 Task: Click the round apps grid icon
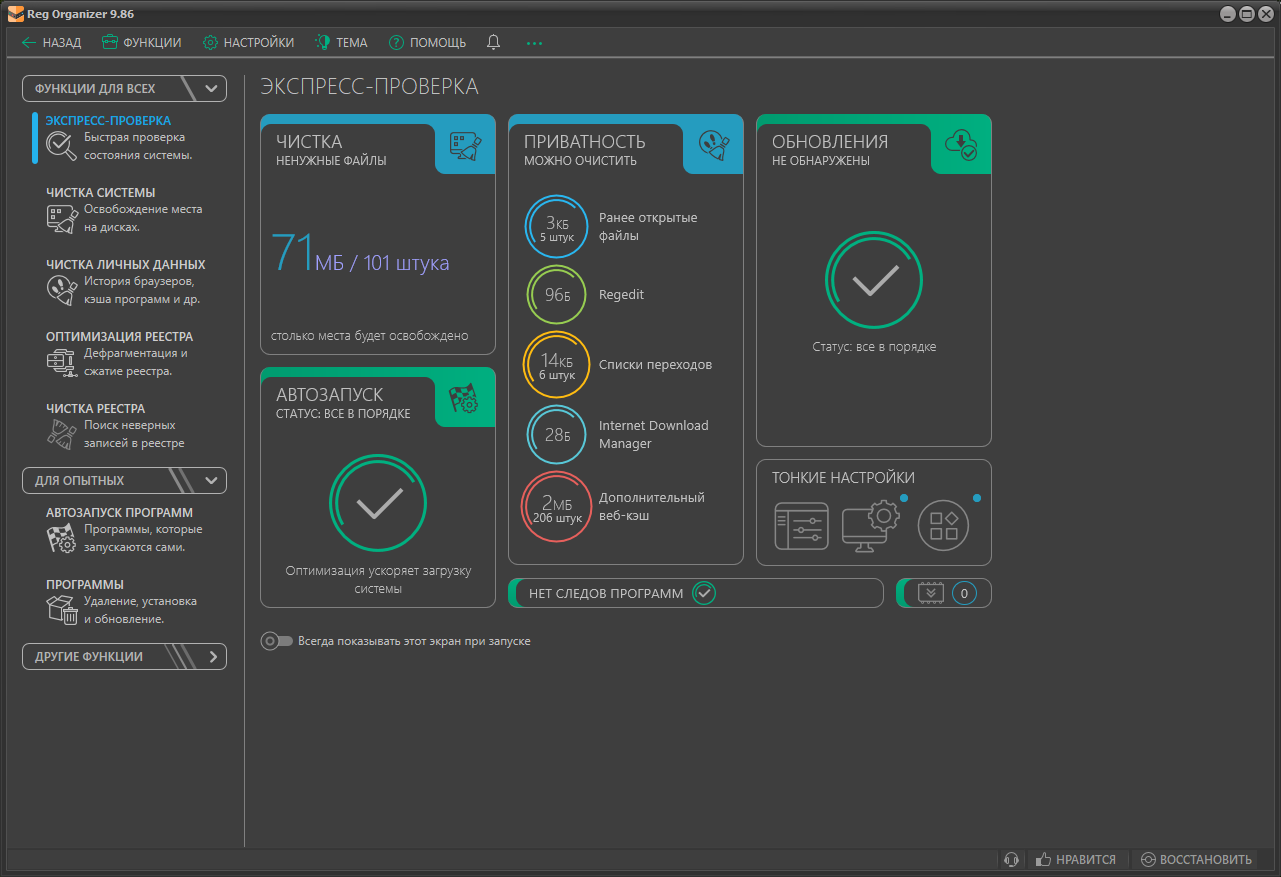coord(943,526)
